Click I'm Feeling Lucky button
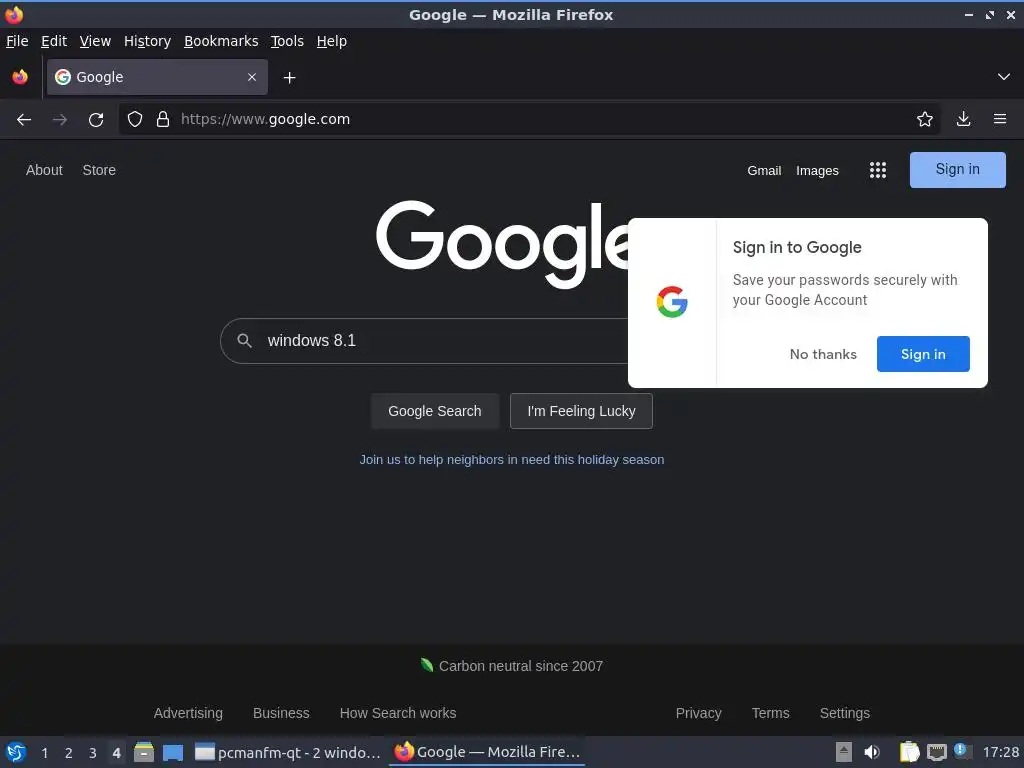 [581, 411]
